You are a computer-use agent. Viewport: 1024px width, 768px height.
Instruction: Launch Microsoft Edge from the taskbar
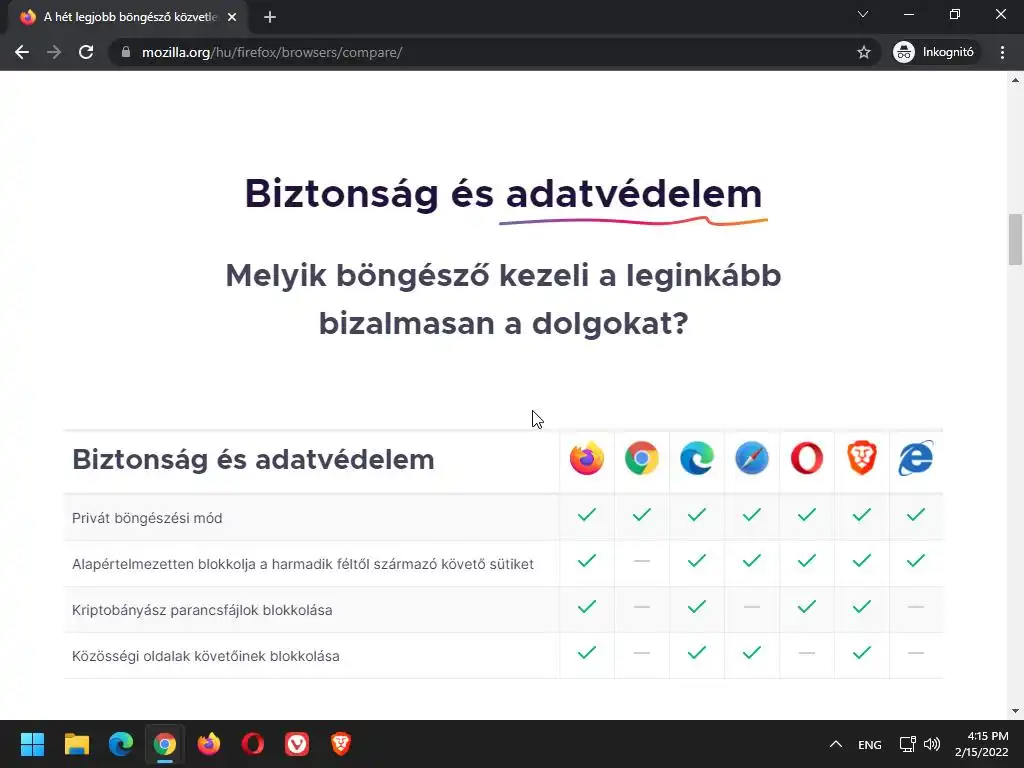point(121,744)
